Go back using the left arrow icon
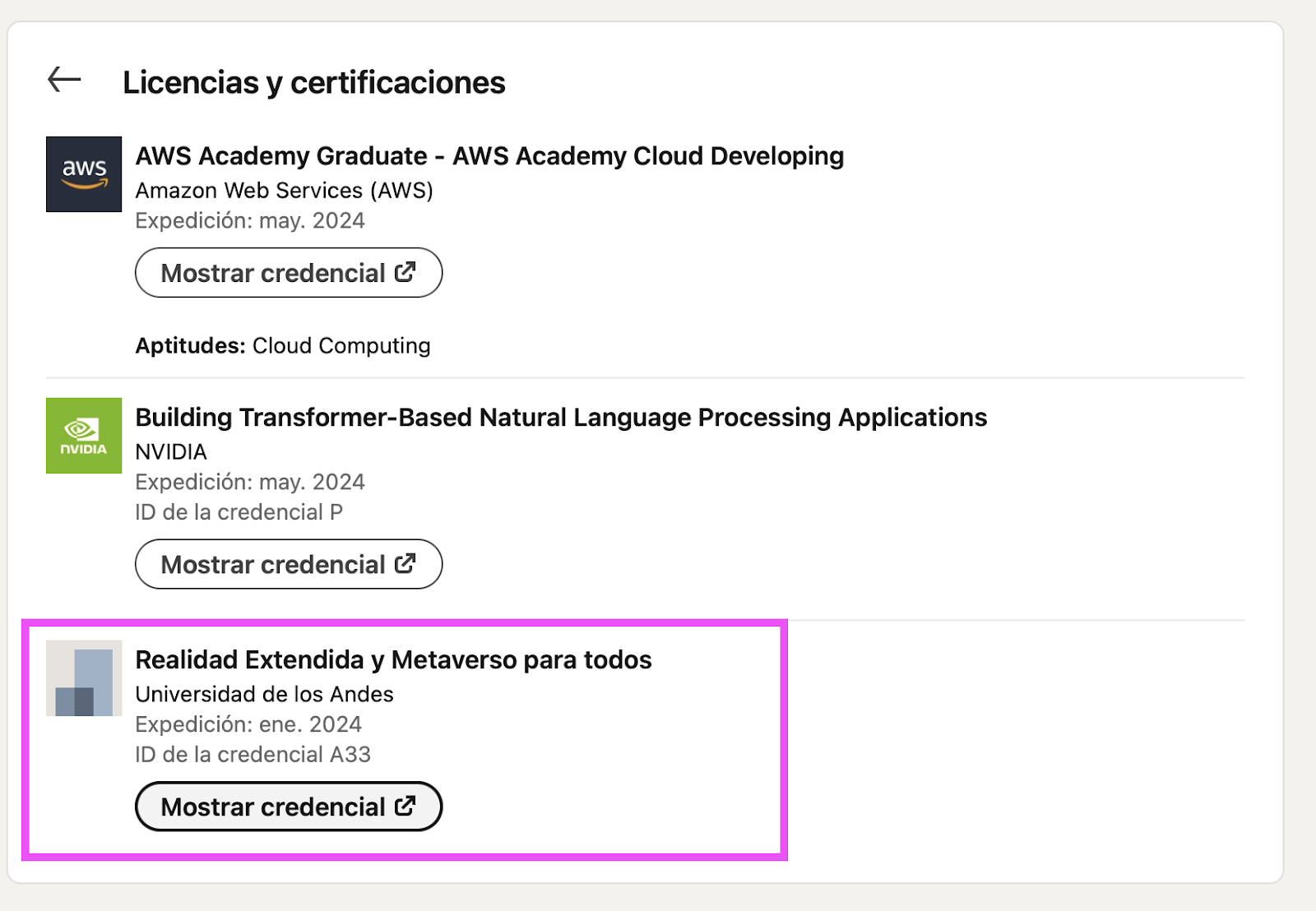The width and height of the screenshot is (1316, 911). (64, 80)
